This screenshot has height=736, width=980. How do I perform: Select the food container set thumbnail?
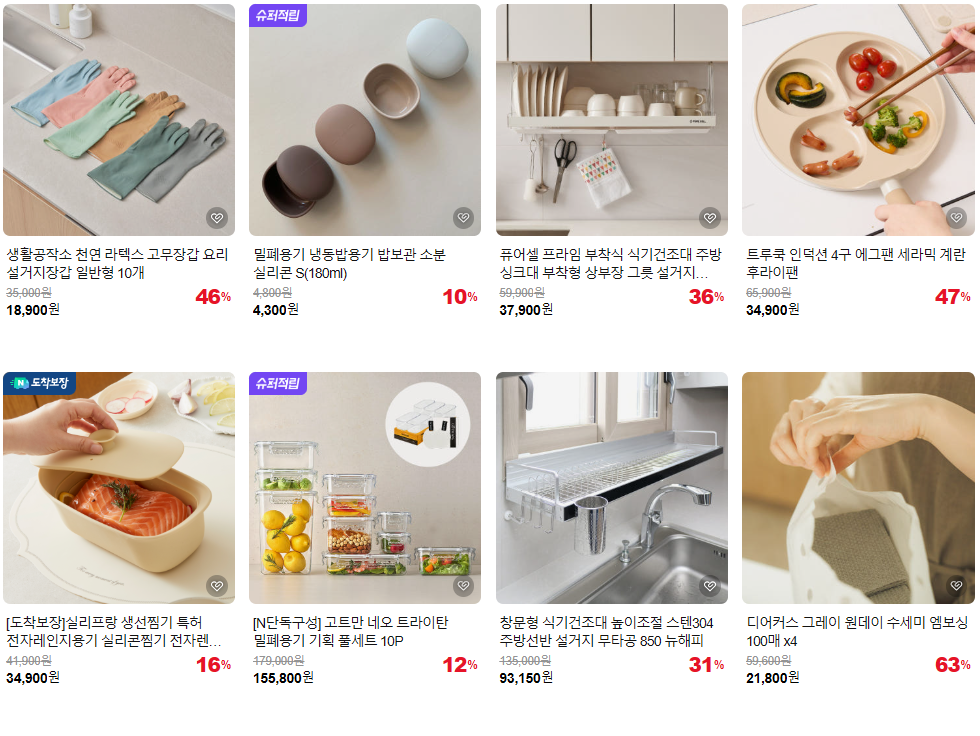(x=365, y=488)
